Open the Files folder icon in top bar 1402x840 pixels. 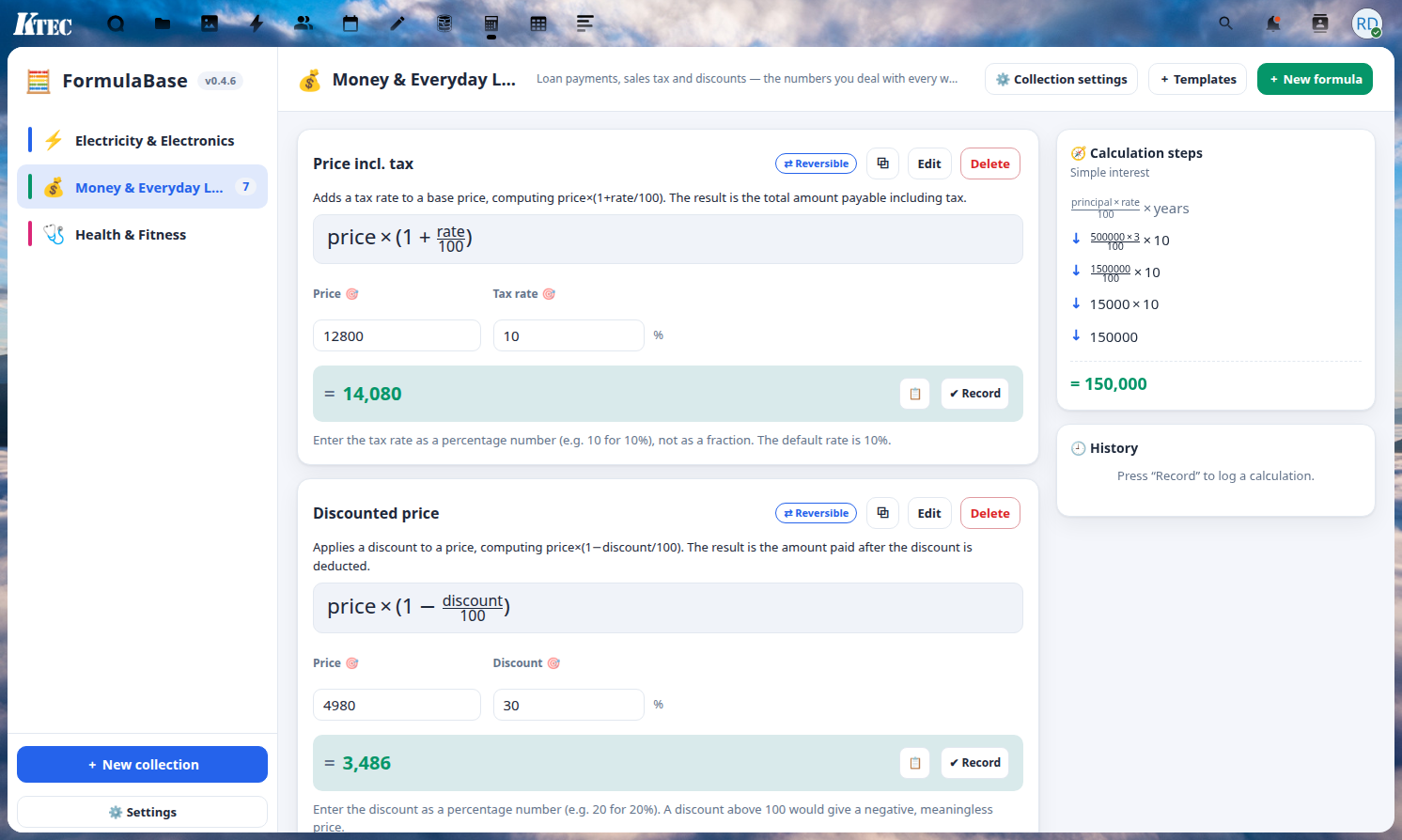[x=163, y=23]
